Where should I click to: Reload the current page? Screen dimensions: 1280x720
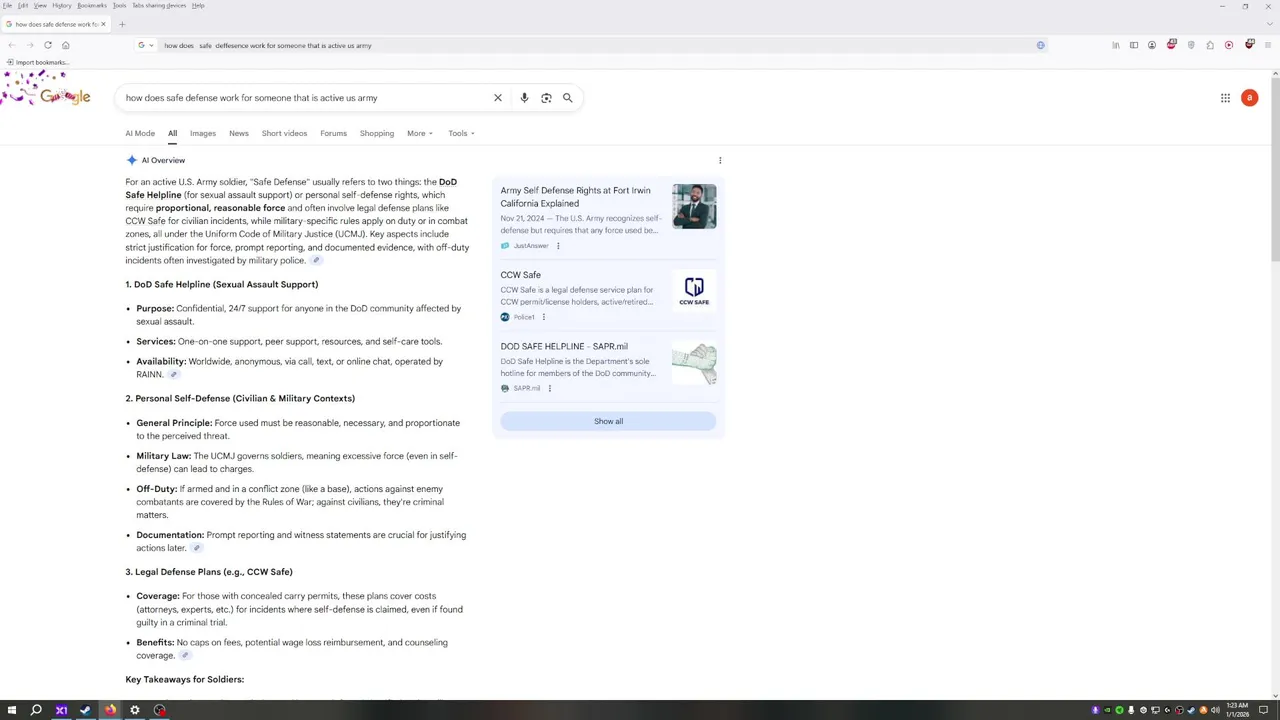coord(47,45)
